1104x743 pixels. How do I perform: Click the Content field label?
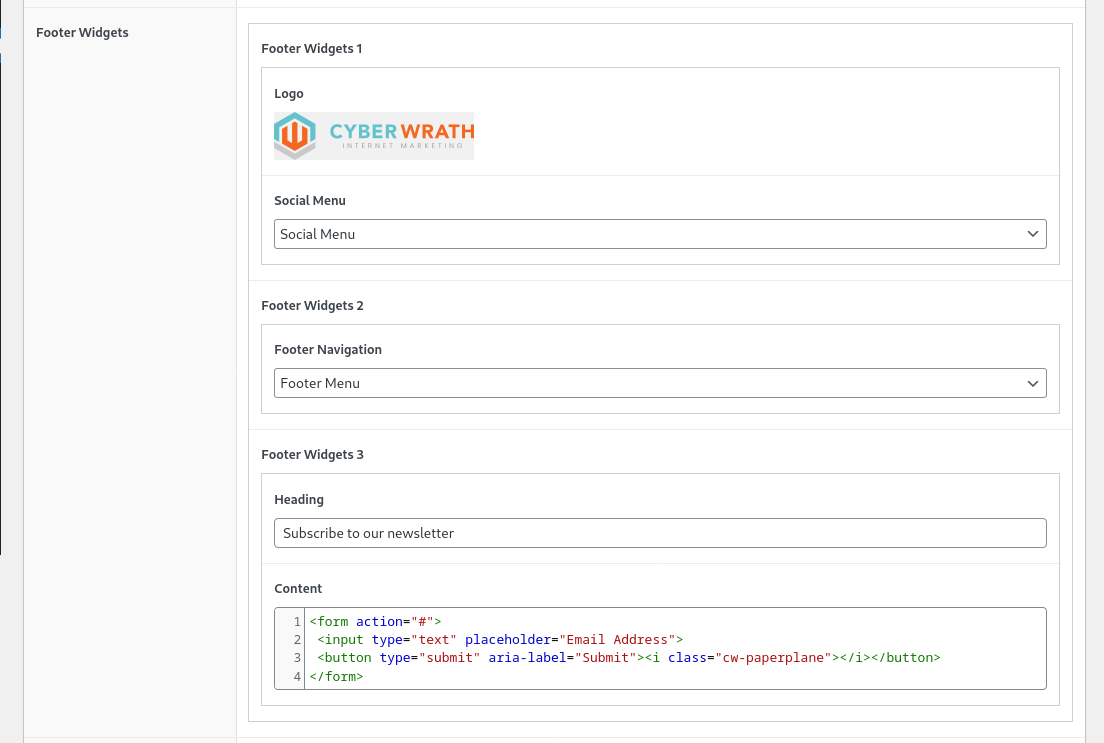(x=298, y=588)
